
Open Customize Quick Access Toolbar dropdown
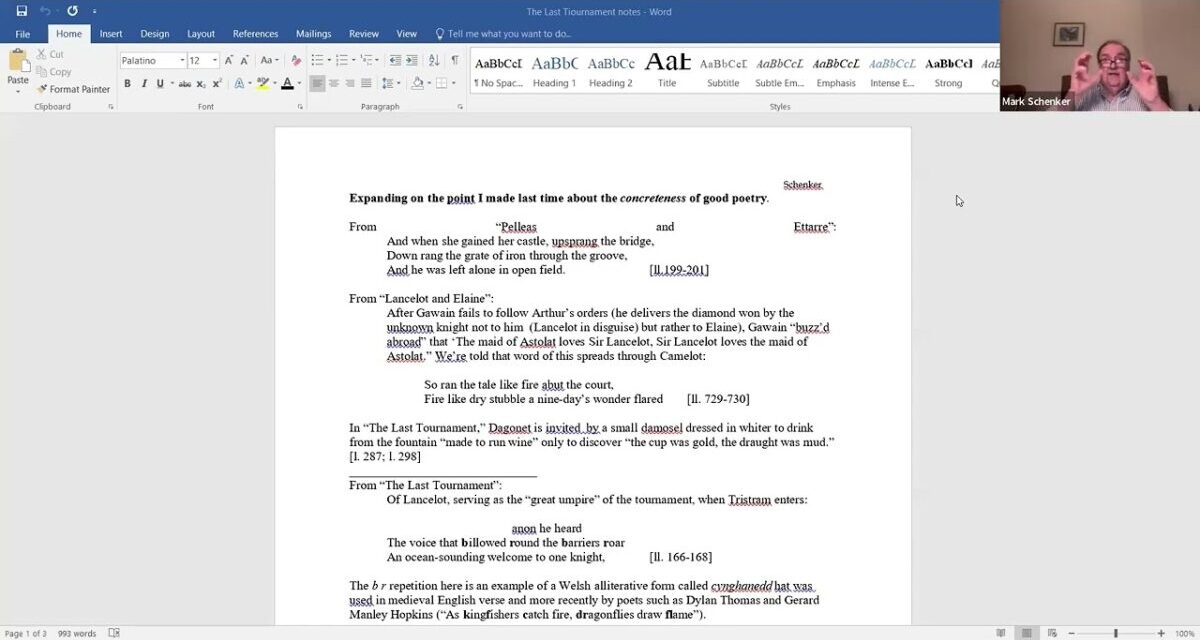click(x=95, y=12)
